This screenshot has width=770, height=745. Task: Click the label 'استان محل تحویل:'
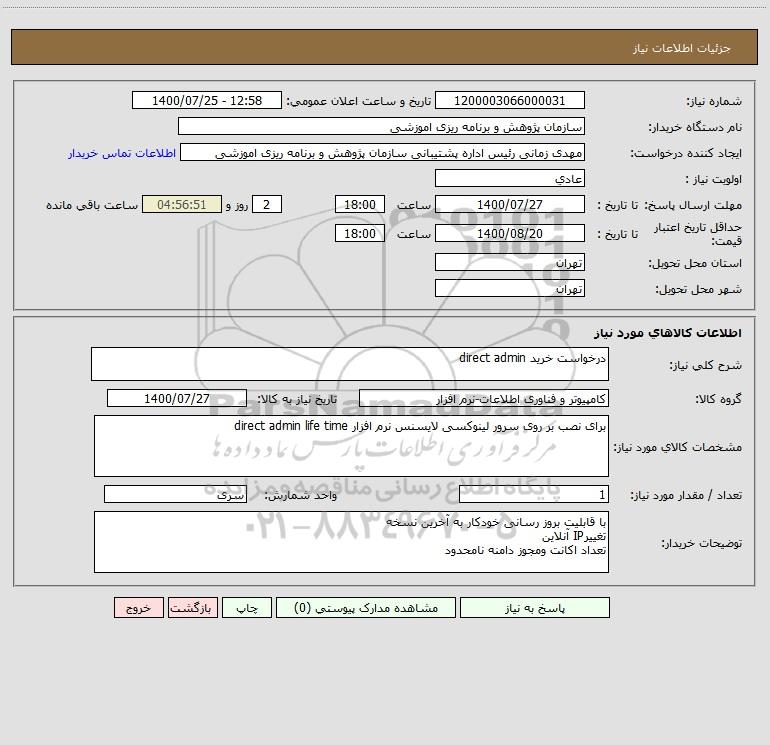click(x=695, y=263)
